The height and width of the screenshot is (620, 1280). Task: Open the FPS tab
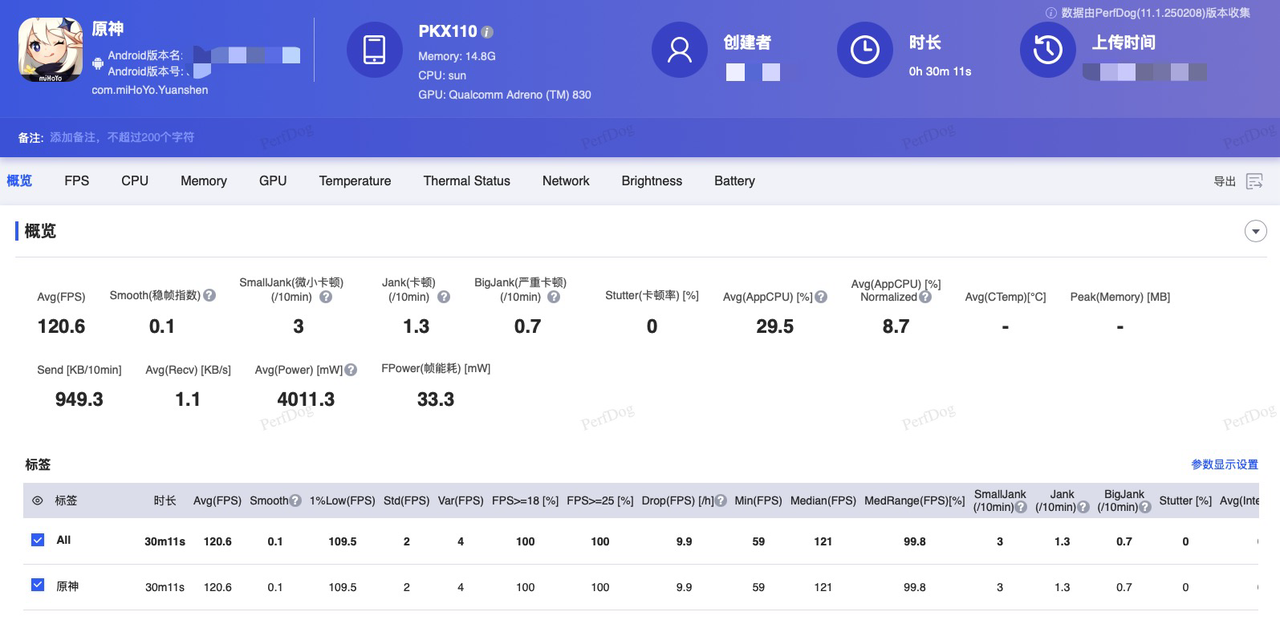point(77,181)
